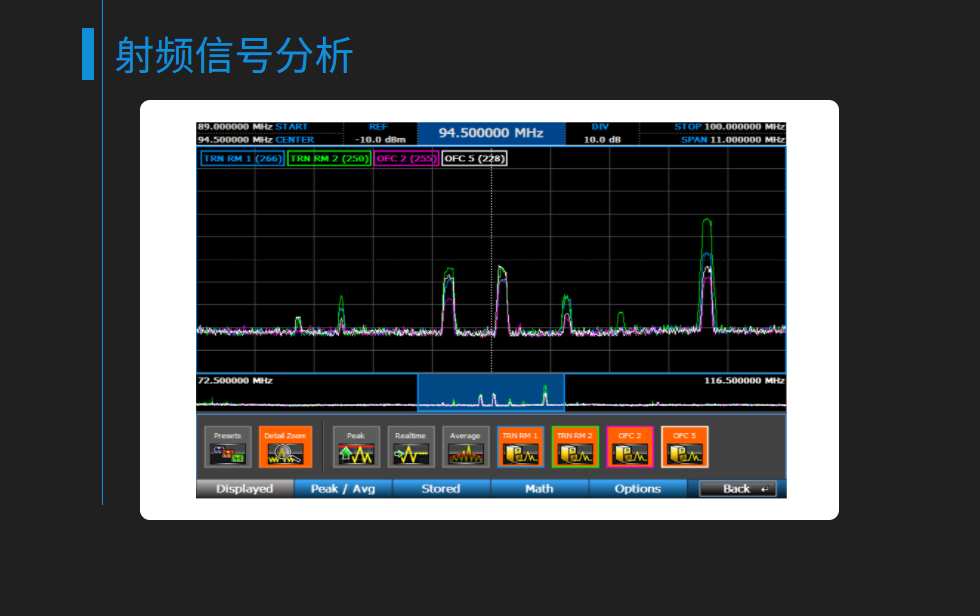
Task: Toggle the Detail Zoom tool
Action: (287, 448)
